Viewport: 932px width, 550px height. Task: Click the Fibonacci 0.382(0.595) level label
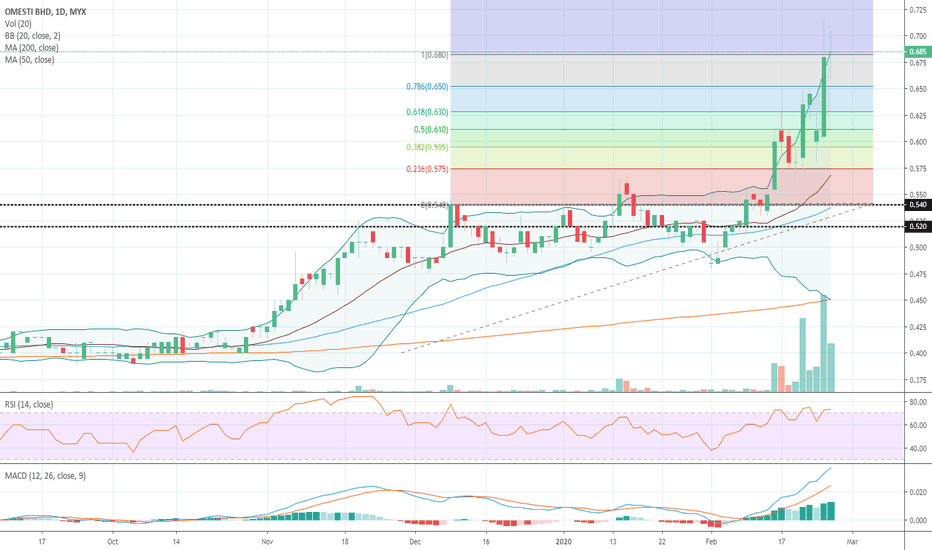pyautogui.click(x=427, y=147)
